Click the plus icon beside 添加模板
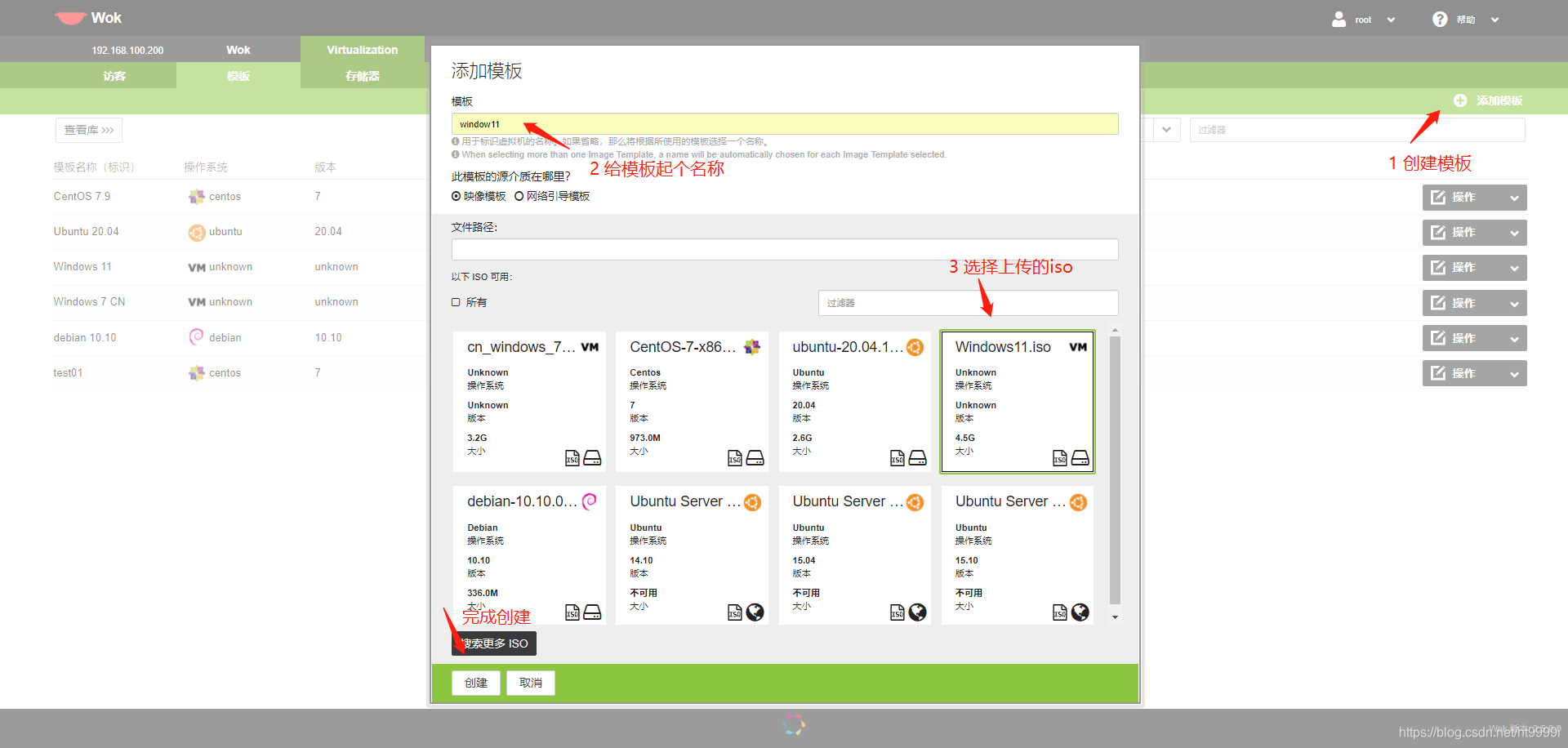Viewport: 1568px width, 748px height. [1460, 100]
